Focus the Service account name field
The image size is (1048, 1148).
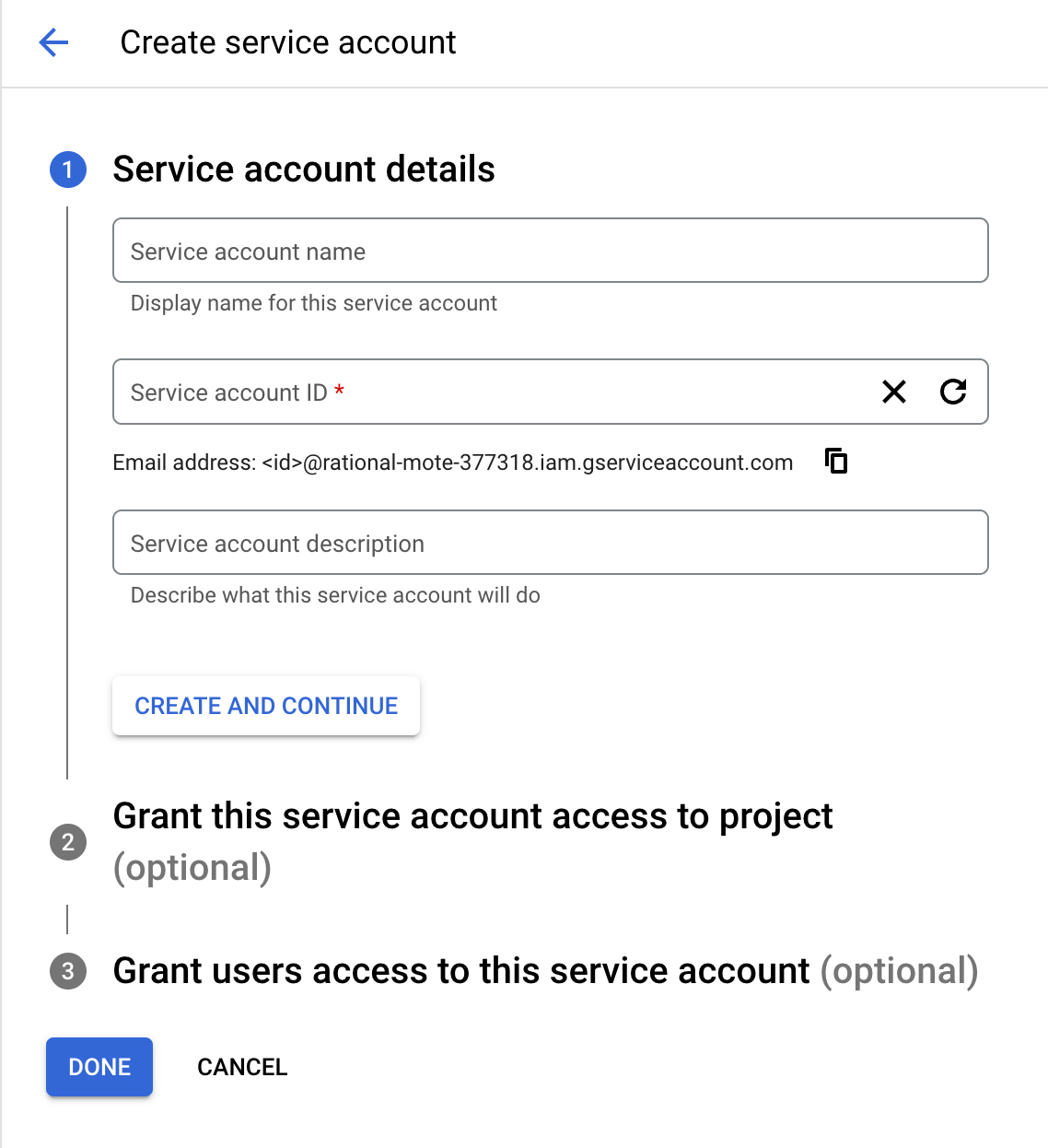tap(550, 251)
